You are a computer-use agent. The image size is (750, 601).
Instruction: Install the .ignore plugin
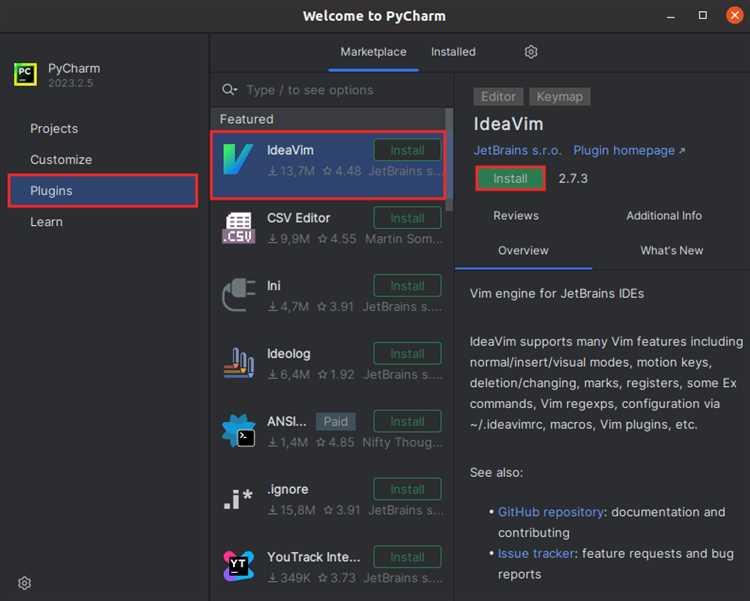407,490
